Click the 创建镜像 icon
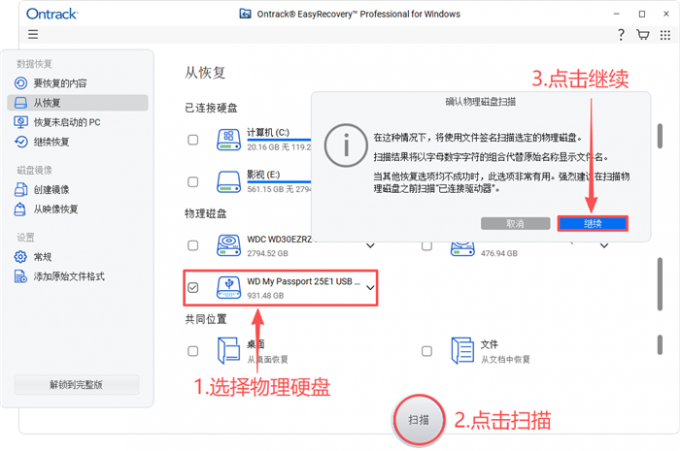The image size is (680, 451). 20,189
